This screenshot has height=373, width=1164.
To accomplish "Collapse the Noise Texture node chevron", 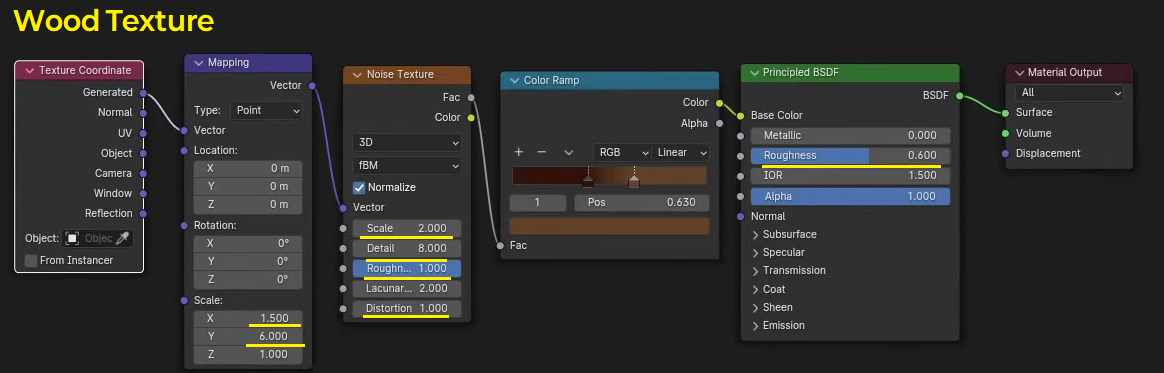I will click(x=357, y=75).
